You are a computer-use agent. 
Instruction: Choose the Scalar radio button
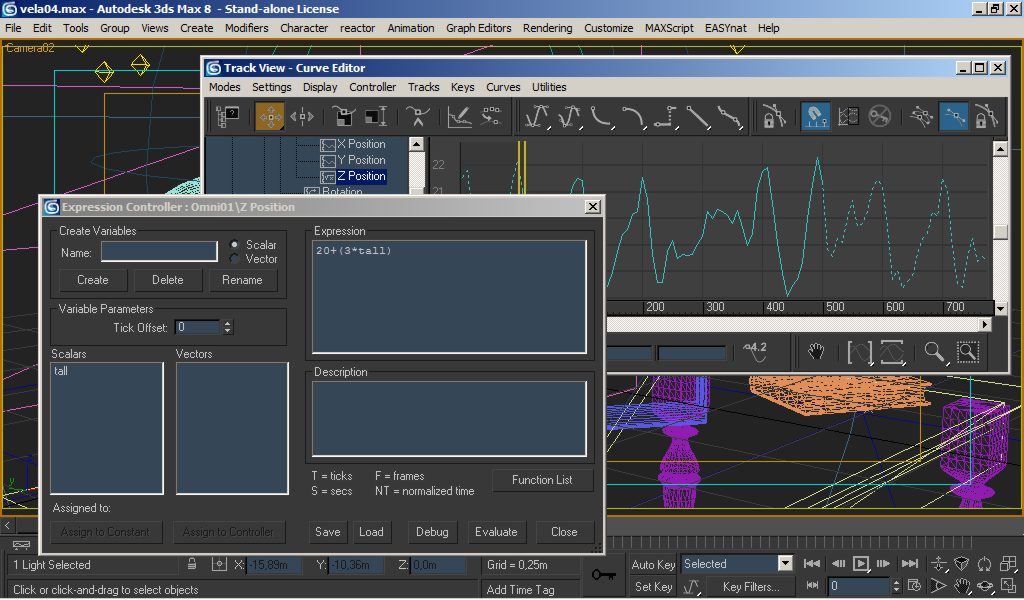(234, 244)
